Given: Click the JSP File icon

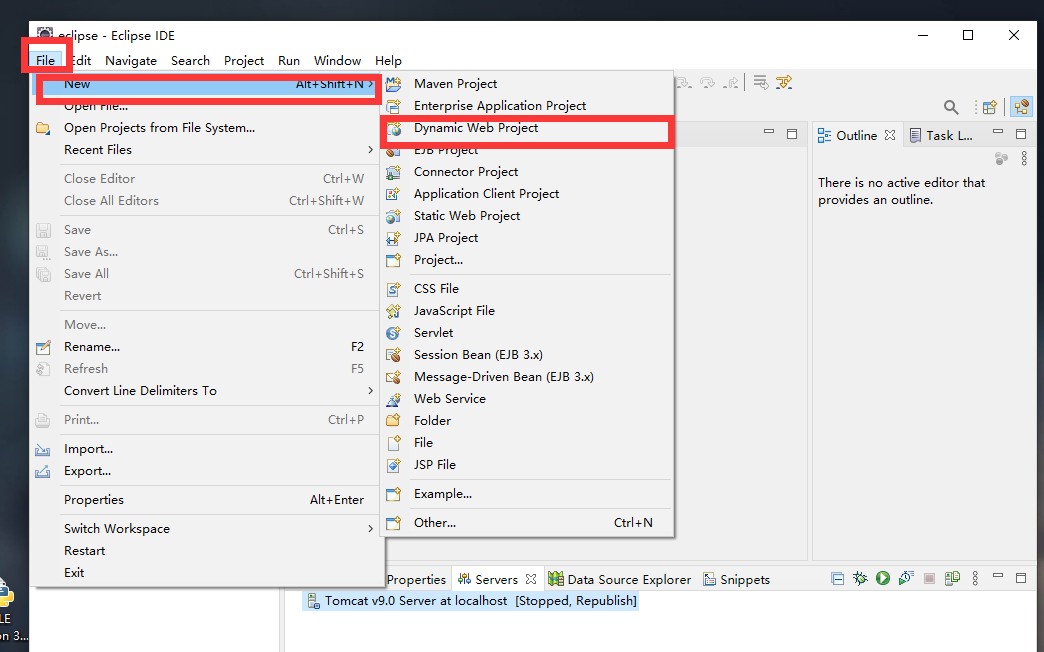Looking at the screenshot, I should 393,465.
